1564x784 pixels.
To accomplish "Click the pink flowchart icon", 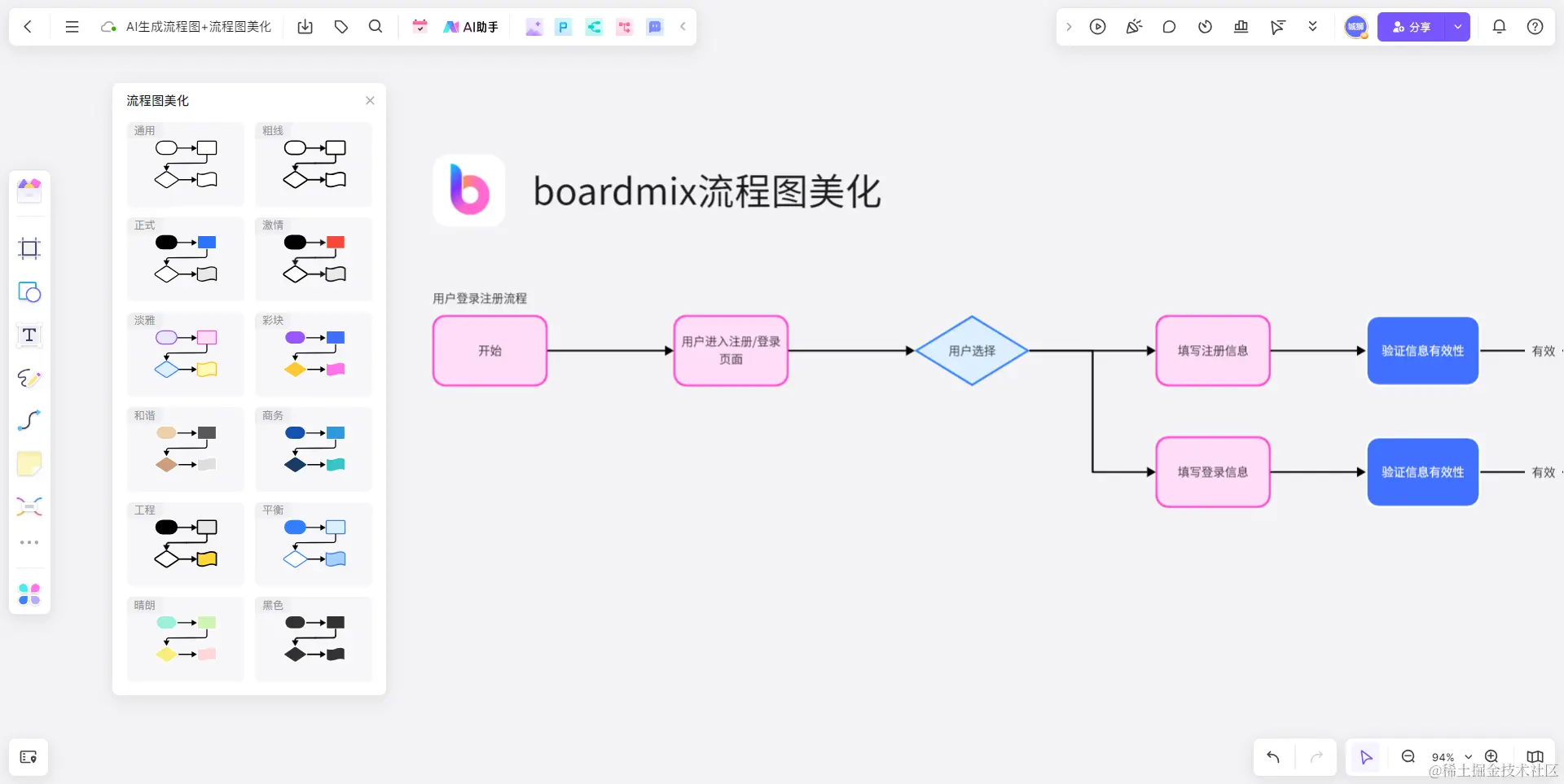I will [x=625, y=27].
